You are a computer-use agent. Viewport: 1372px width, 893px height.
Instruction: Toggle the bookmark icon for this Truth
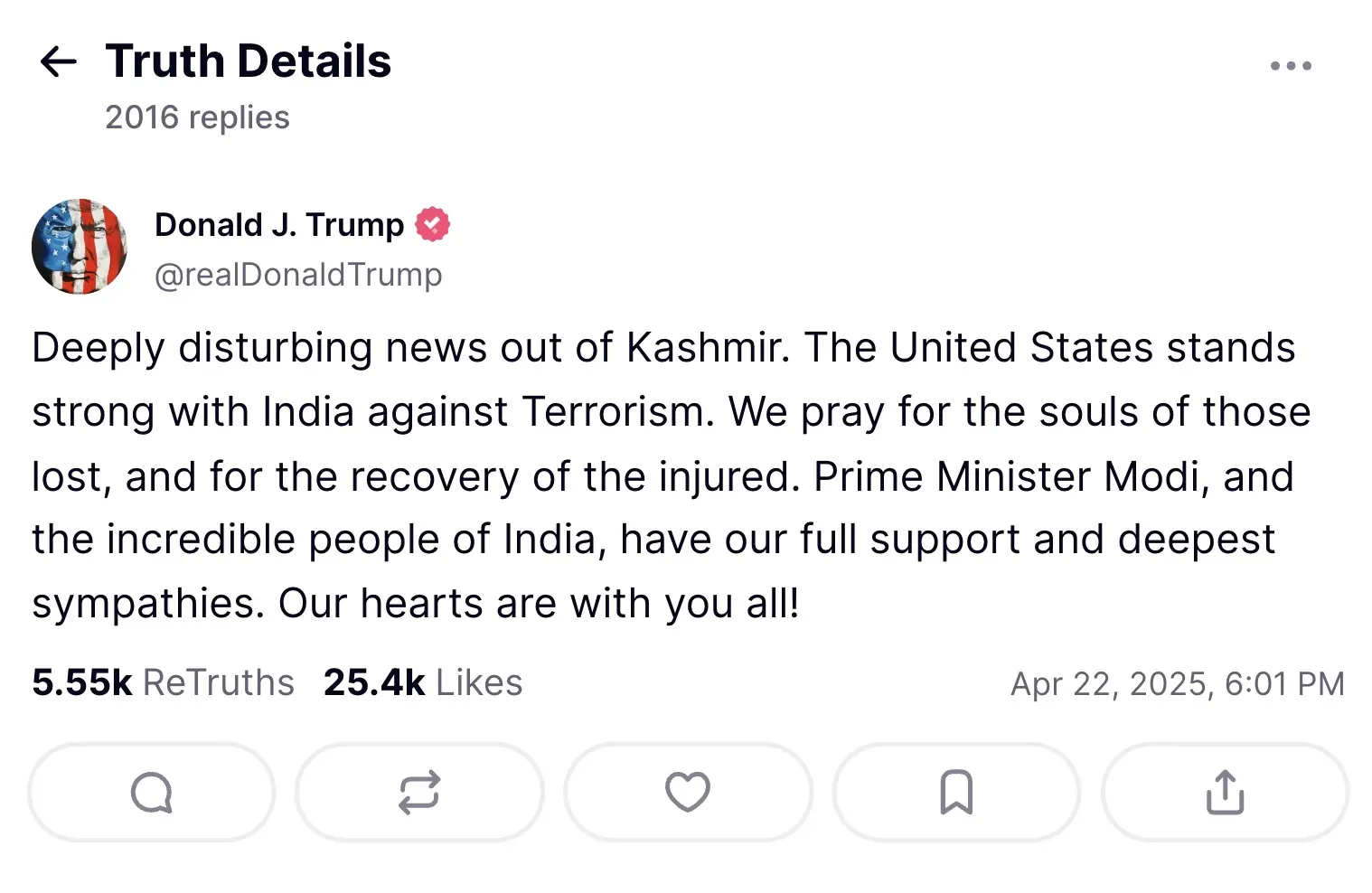[x=956, y=793]
